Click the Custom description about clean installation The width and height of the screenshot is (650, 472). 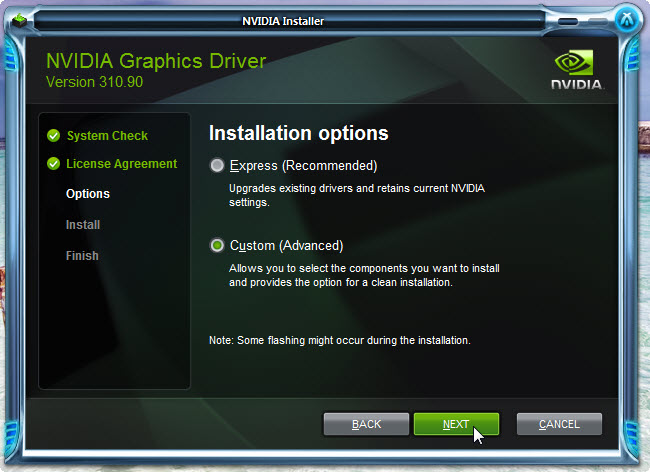coord(364,275)
